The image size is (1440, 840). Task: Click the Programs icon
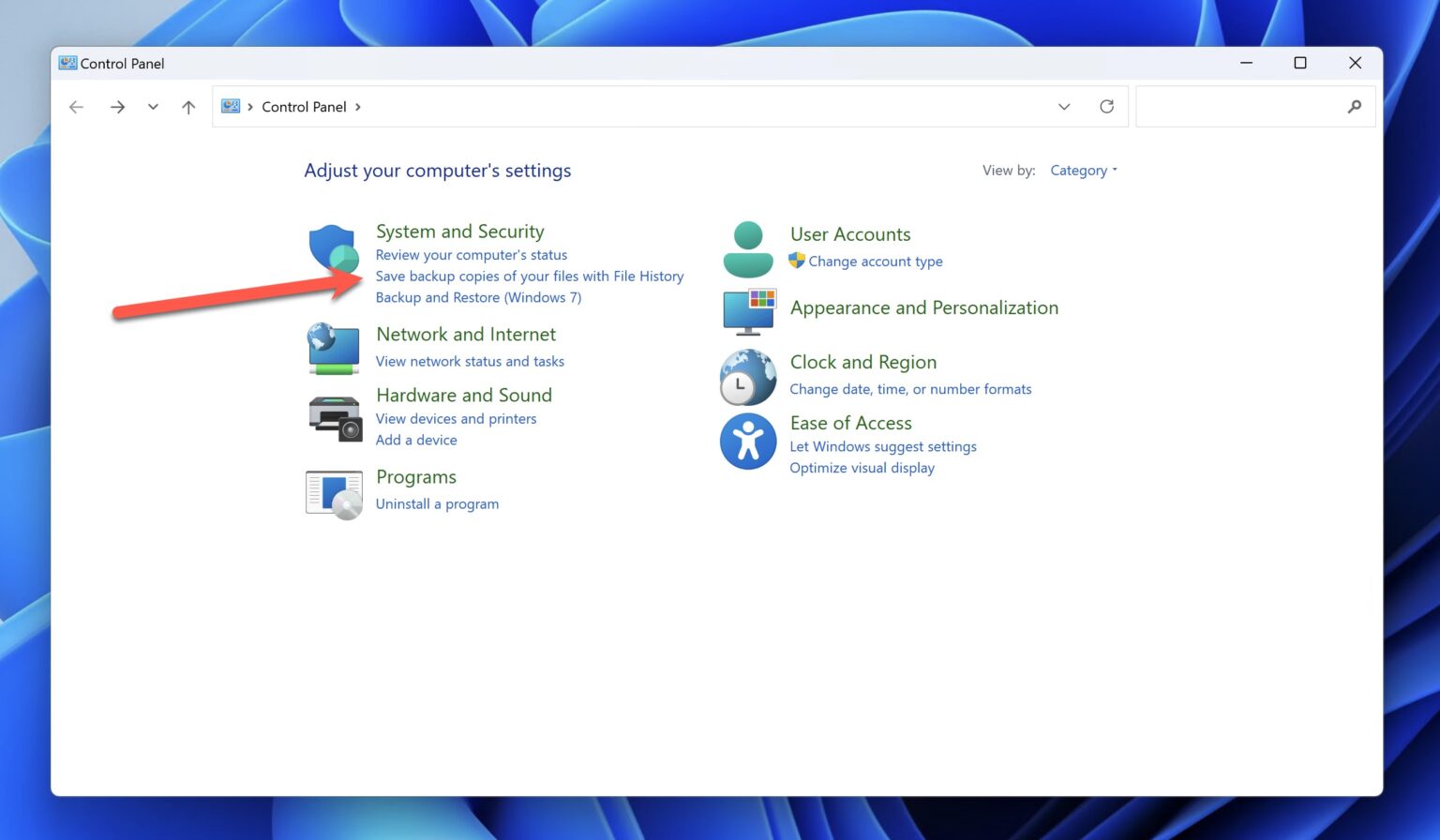tap(333, 492)
